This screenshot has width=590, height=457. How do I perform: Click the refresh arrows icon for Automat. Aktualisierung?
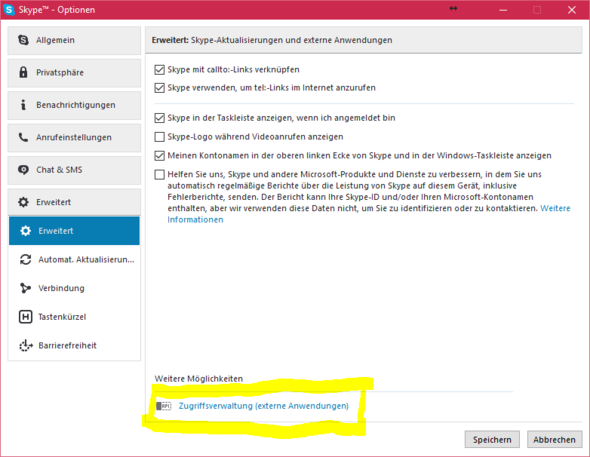tap(25, 259)
